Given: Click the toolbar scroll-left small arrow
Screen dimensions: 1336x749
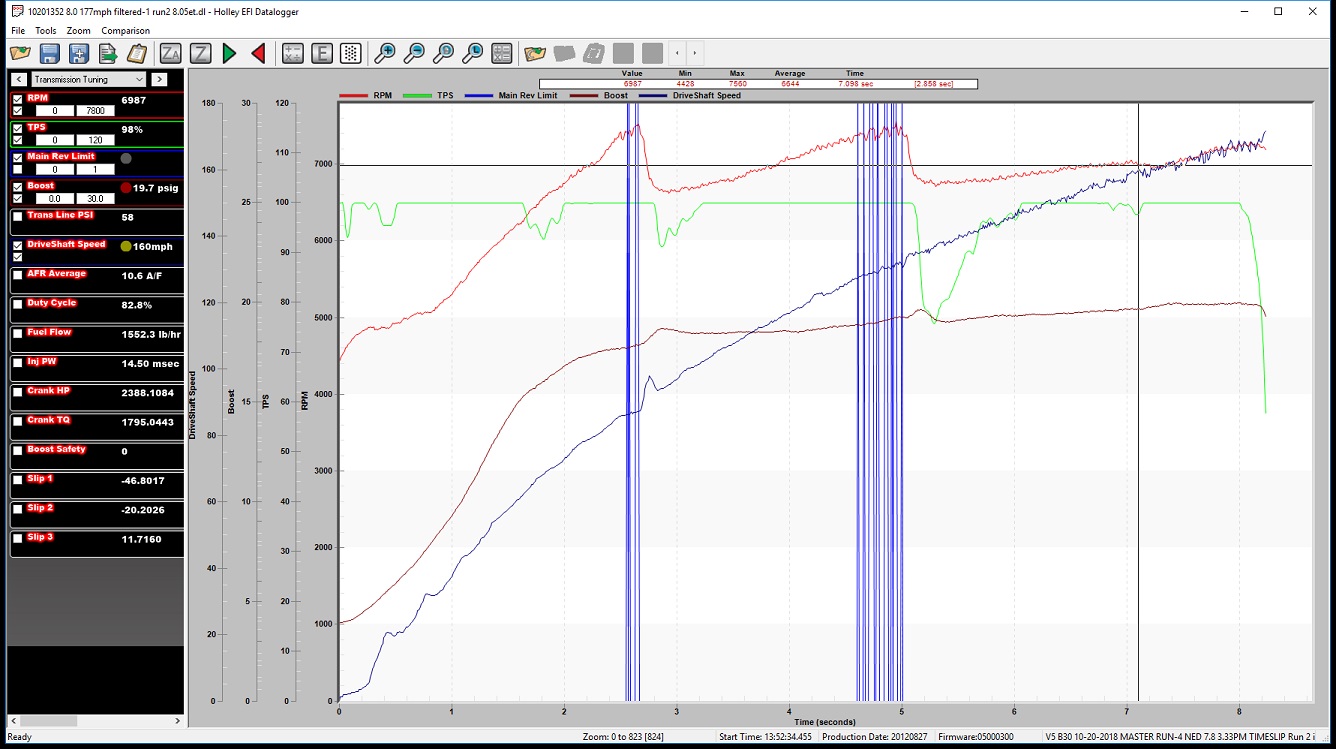Looking at the screenshot, I should click(x=678, y=53).
